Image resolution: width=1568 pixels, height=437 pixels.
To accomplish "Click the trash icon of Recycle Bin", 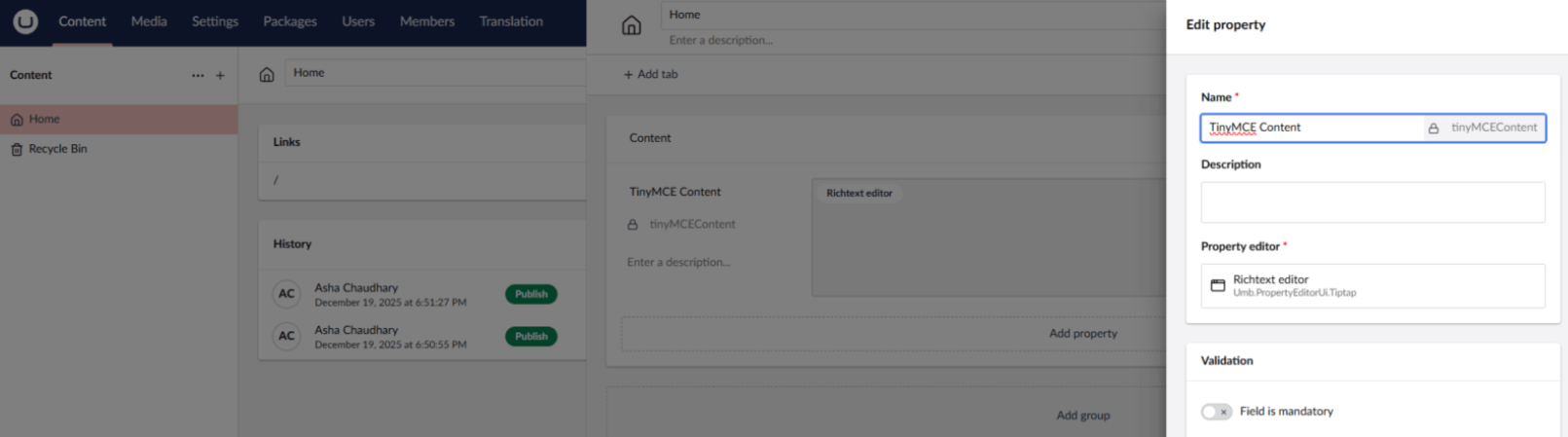I will point(17,150).
